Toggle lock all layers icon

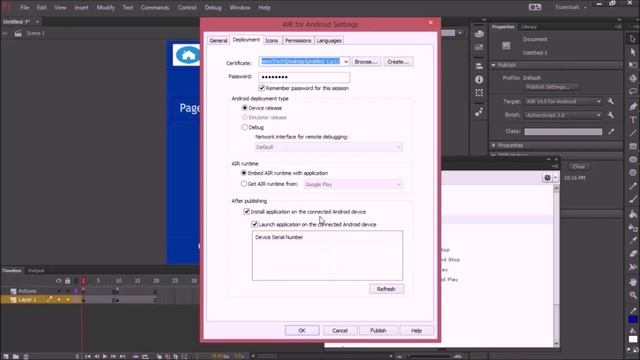(x=67, y=280)
